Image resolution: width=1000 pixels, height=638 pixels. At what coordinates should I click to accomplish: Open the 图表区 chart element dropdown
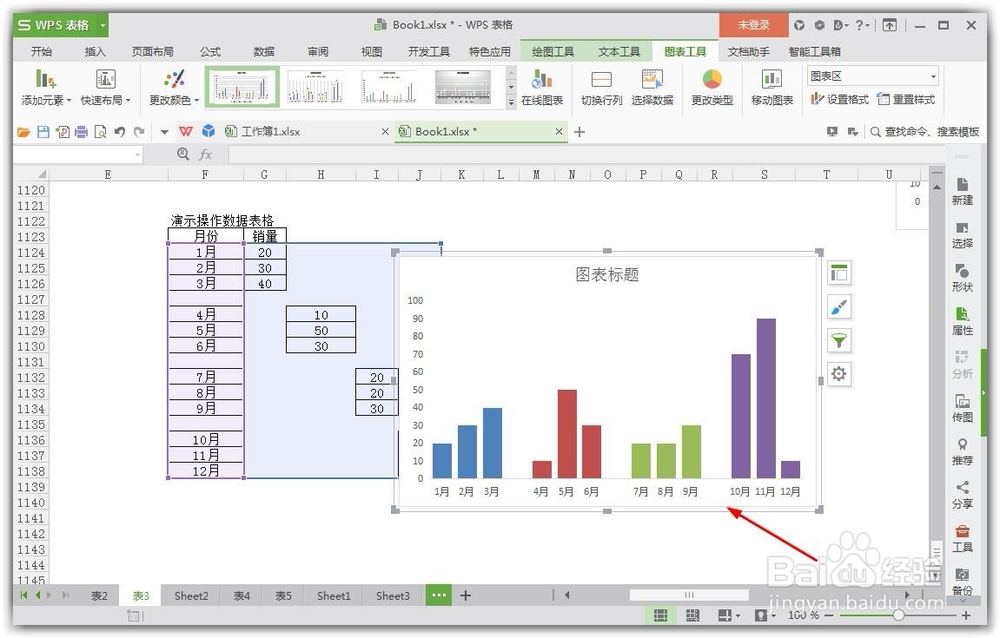[870, 76]
